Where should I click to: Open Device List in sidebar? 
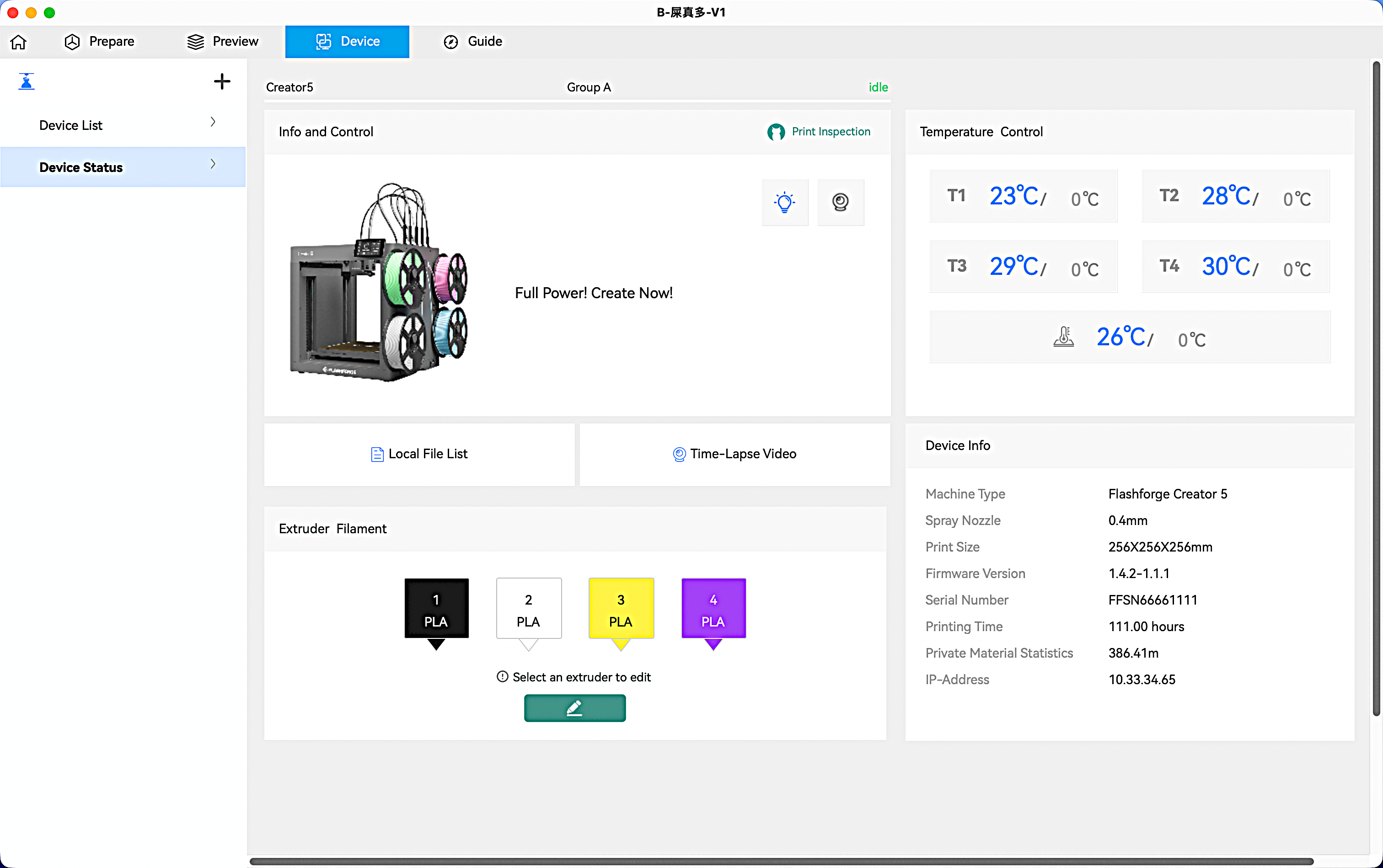coord(123,125)
